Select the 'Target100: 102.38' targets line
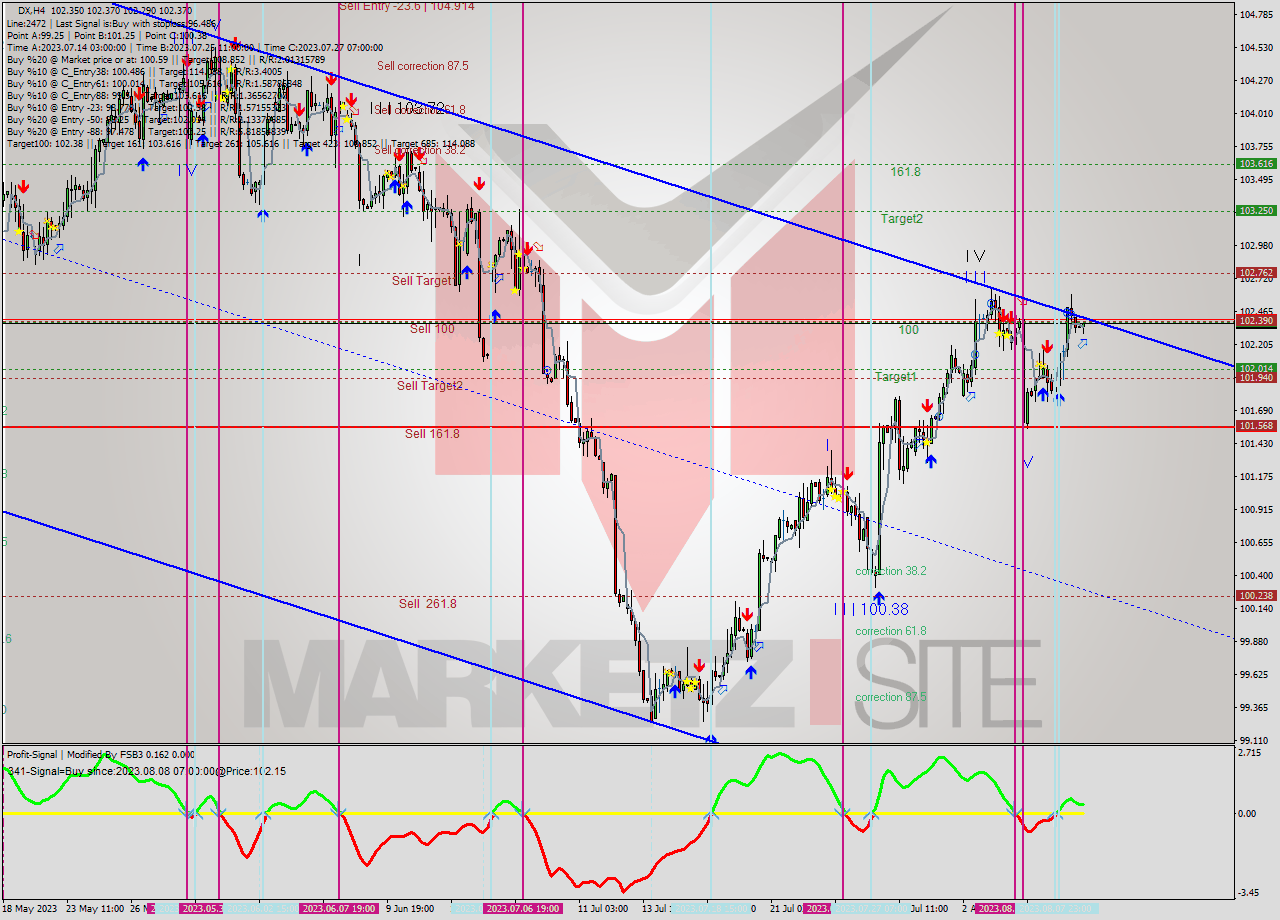Screen dimensions: 1280x920 pos(240,144)
